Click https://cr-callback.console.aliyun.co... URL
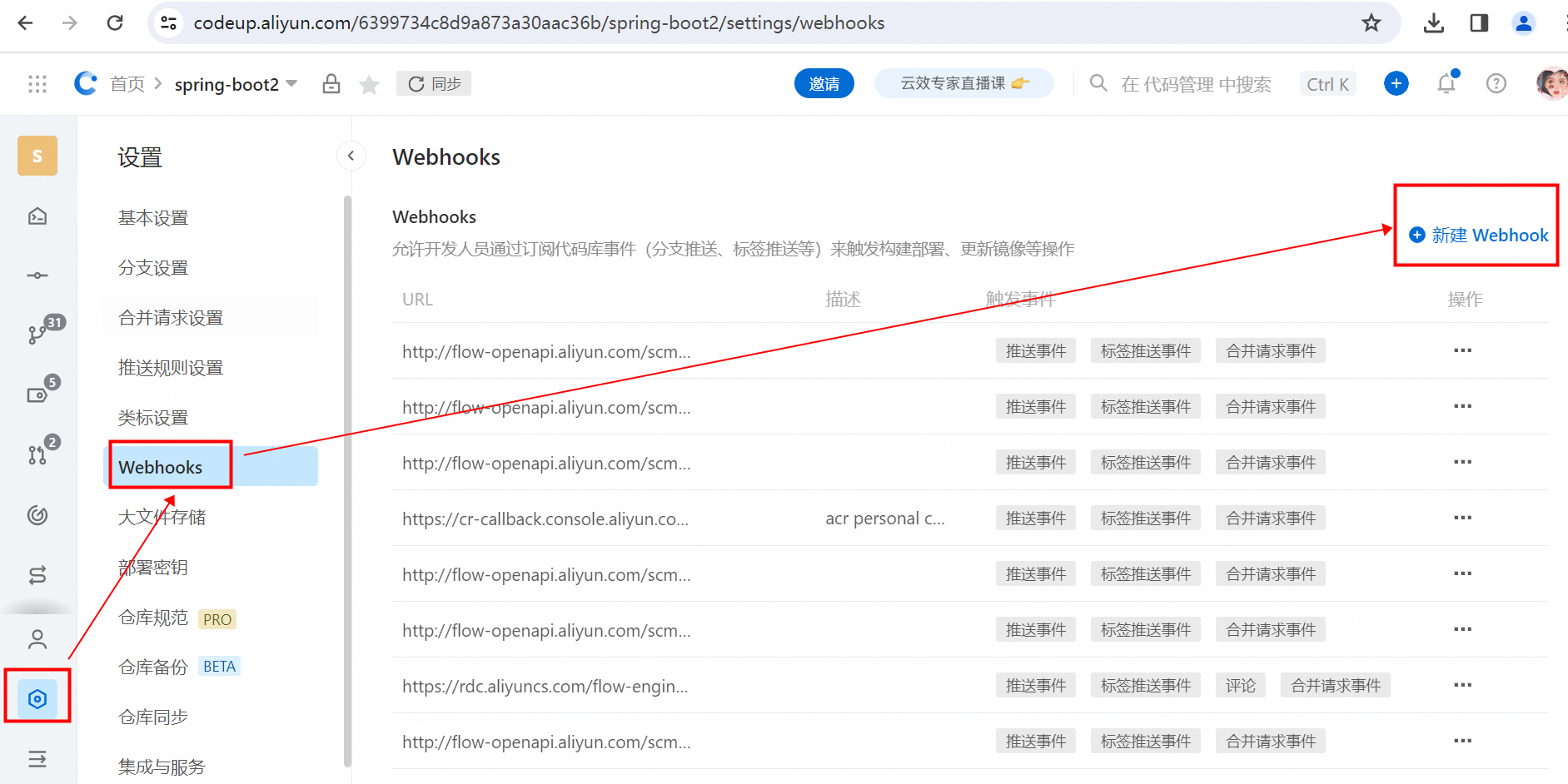The image size is (1568, 784). tap(545, 519)
